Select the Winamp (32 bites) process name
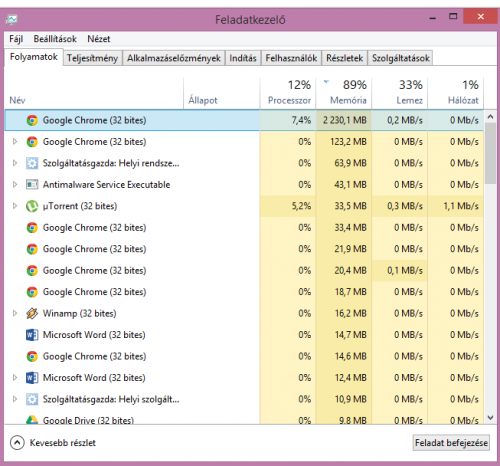 (79, 313)
